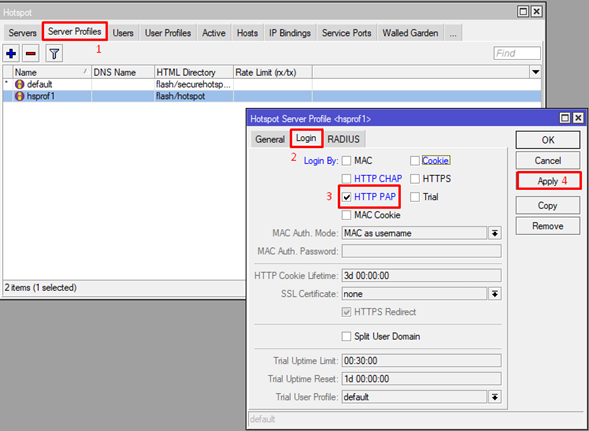Expand the Trial User Profile dropdown

(495, 397)
